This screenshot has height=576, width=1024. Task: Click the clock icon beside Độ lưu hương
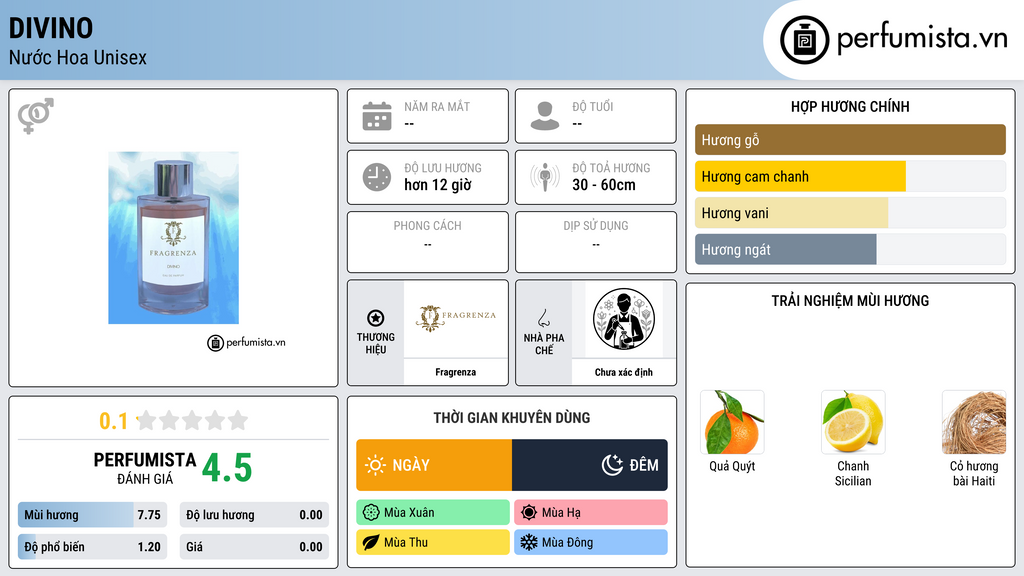tap(377, 177)
